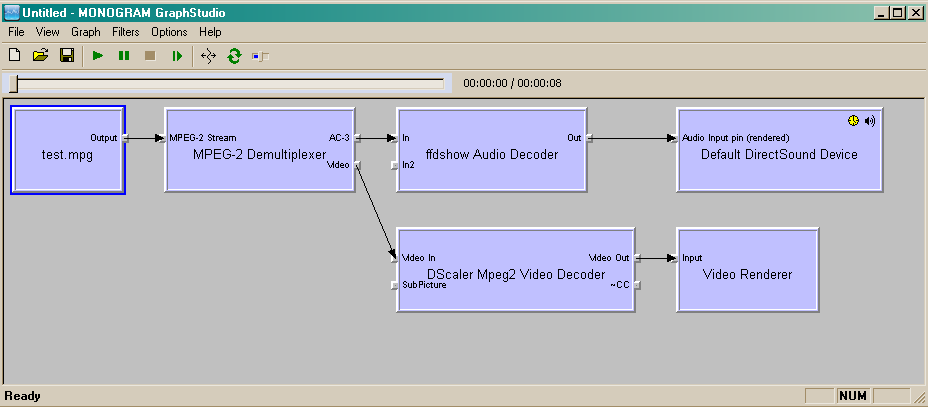This screenshot has width=928, height=407.
Task: Click the In2 pin on ffdshow Audio Decoder
Action: tap(395, 166)
